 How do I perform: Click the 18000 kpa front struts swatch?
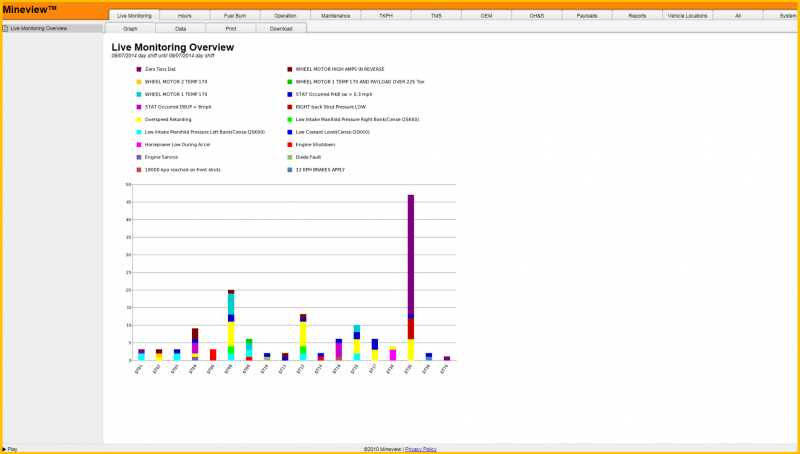coord(139,170)
